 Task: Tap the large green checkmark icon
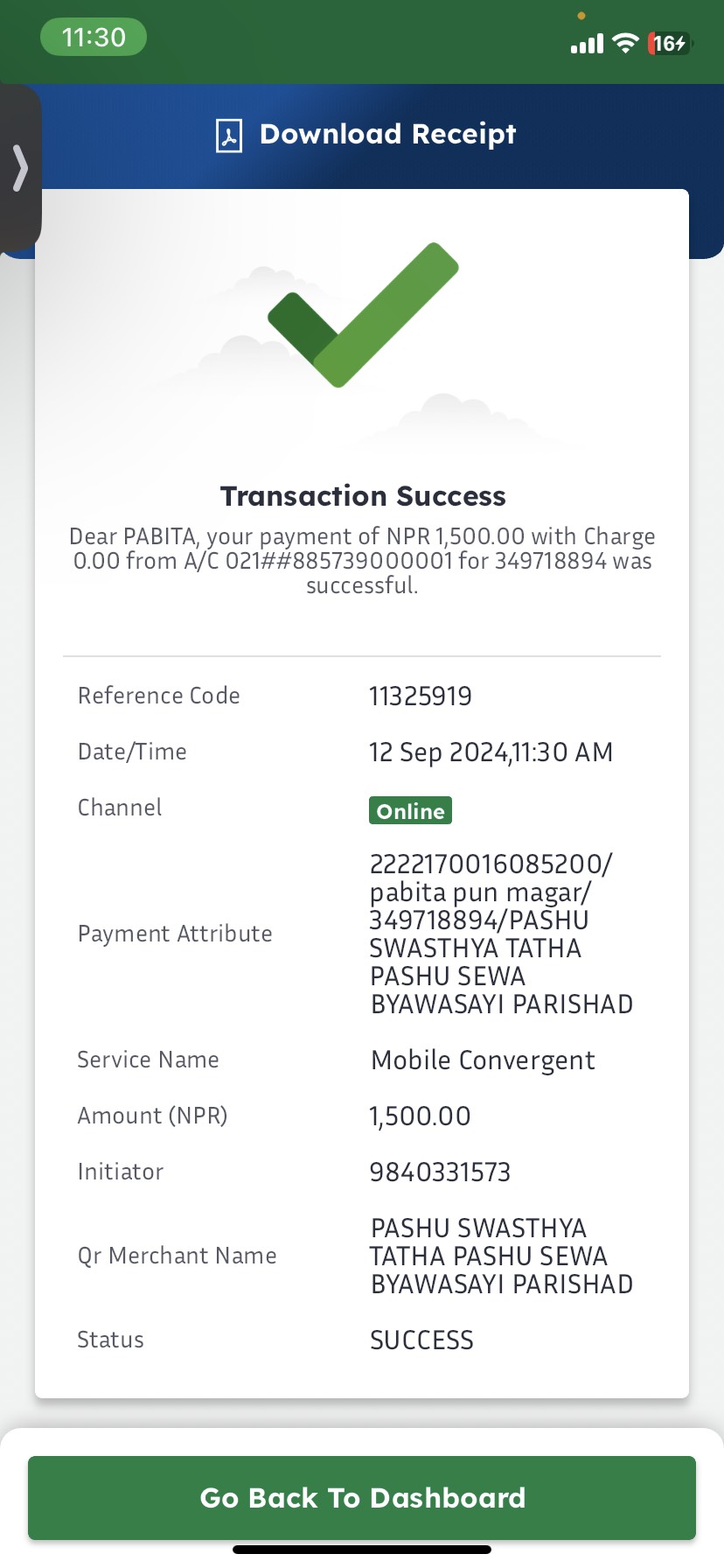[363, 315]
